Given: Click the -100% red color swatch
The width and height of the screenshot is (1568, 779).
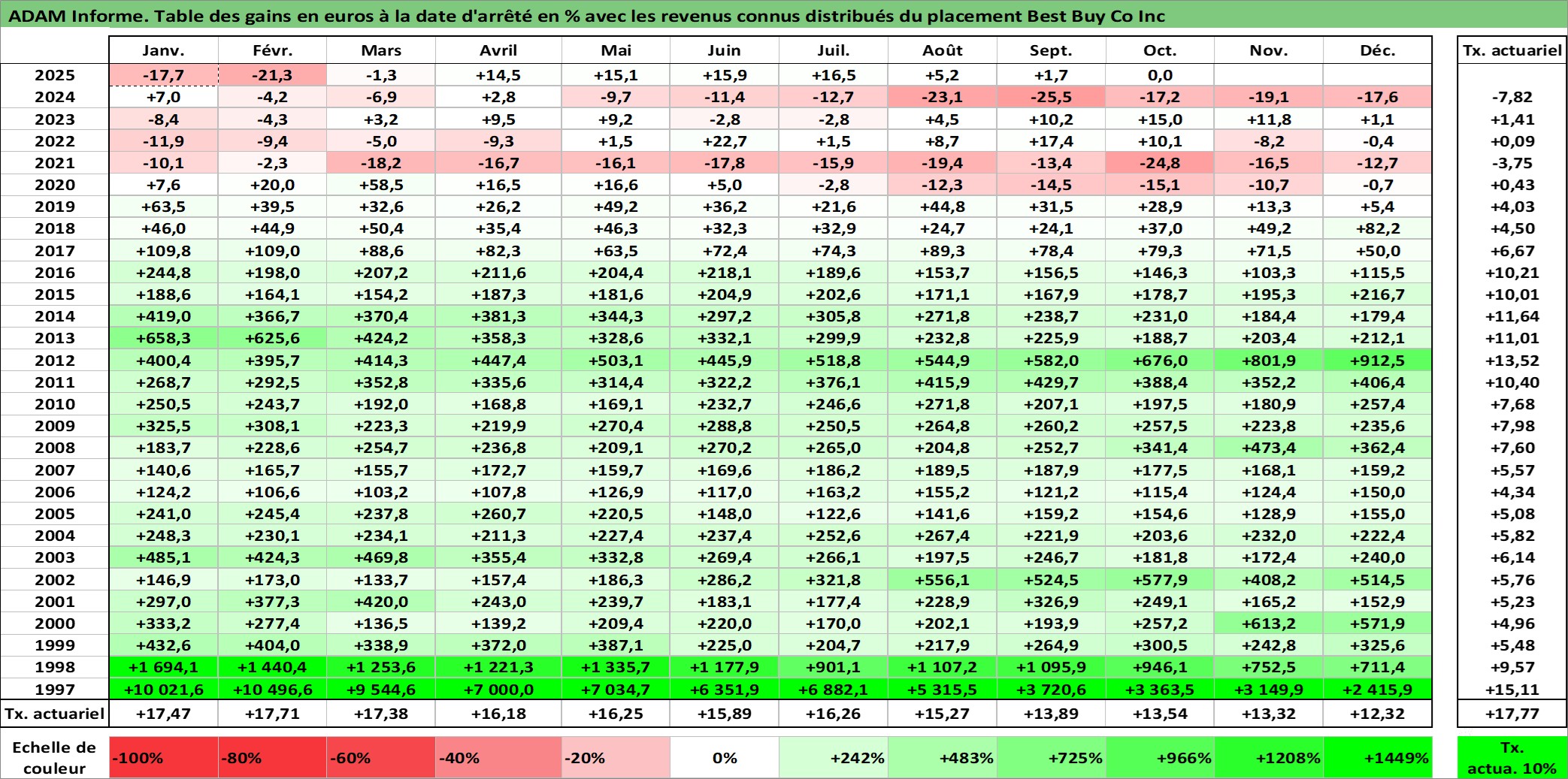Looking at the screenshot, I should click(x=164, y=757).
